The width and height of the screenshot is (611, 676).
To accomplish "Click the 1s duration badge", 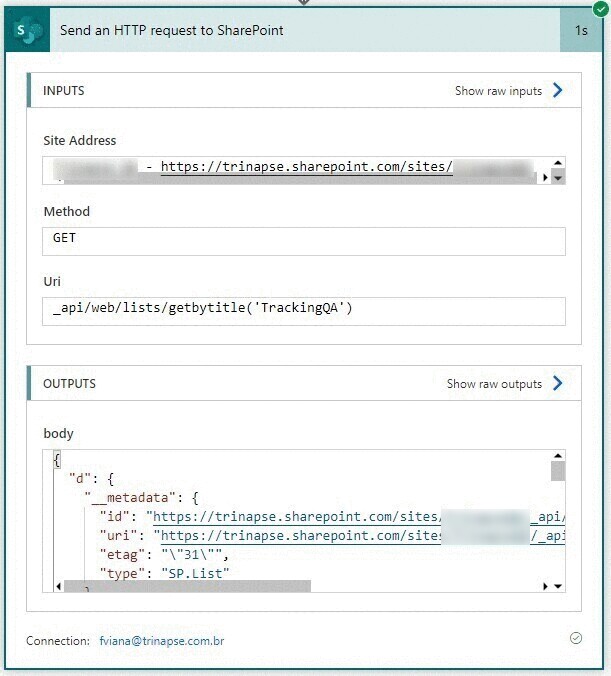I will [581, 30].
